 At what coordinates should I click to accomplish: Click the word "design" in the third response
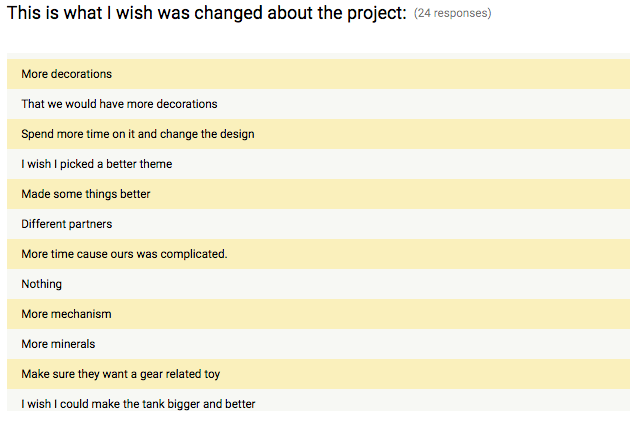coord(234,134)
